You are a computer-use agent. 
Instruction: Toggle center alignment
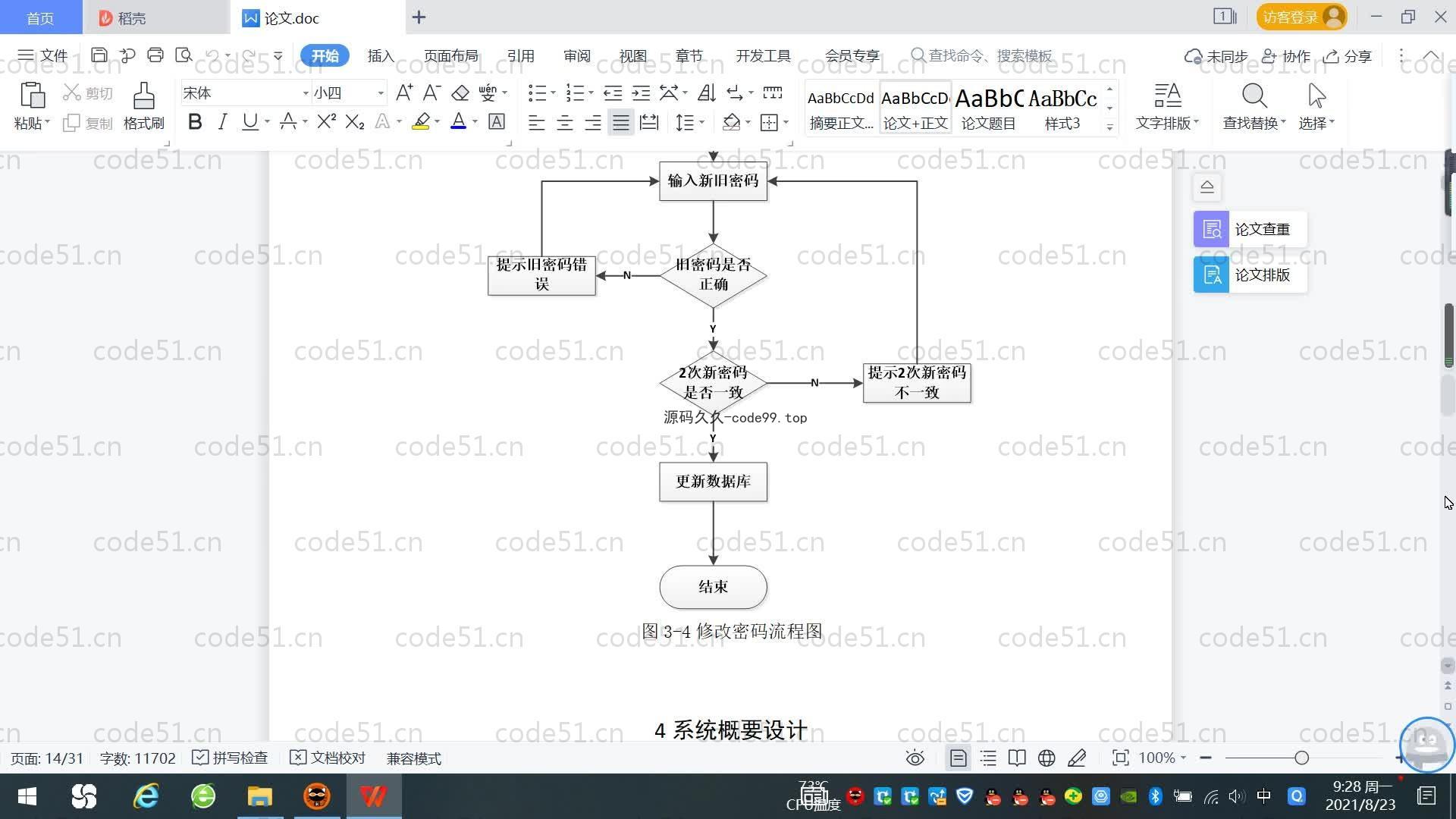564,121
